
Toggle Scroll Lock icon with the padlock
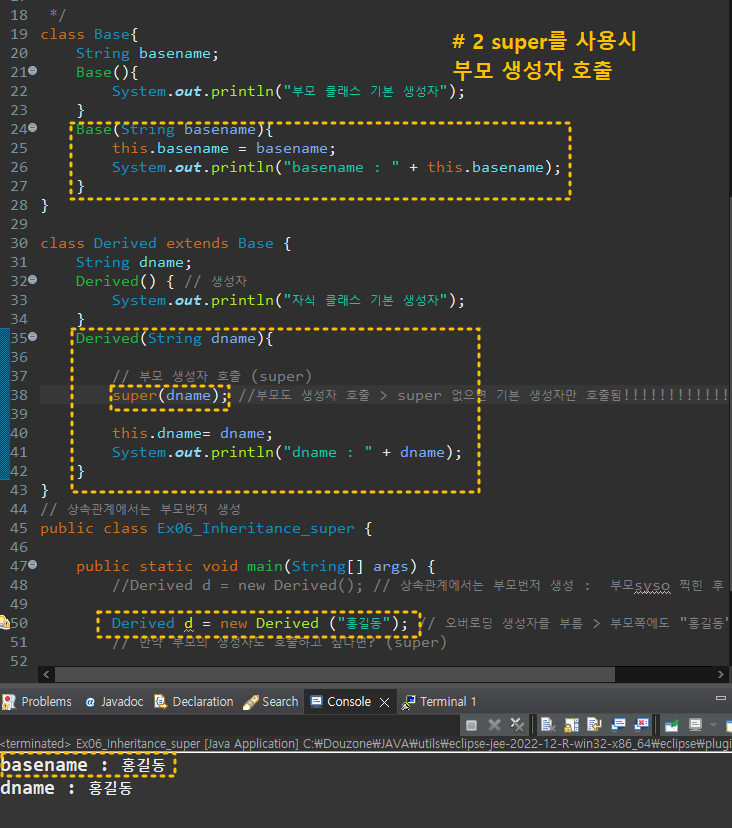coord(571,725)
